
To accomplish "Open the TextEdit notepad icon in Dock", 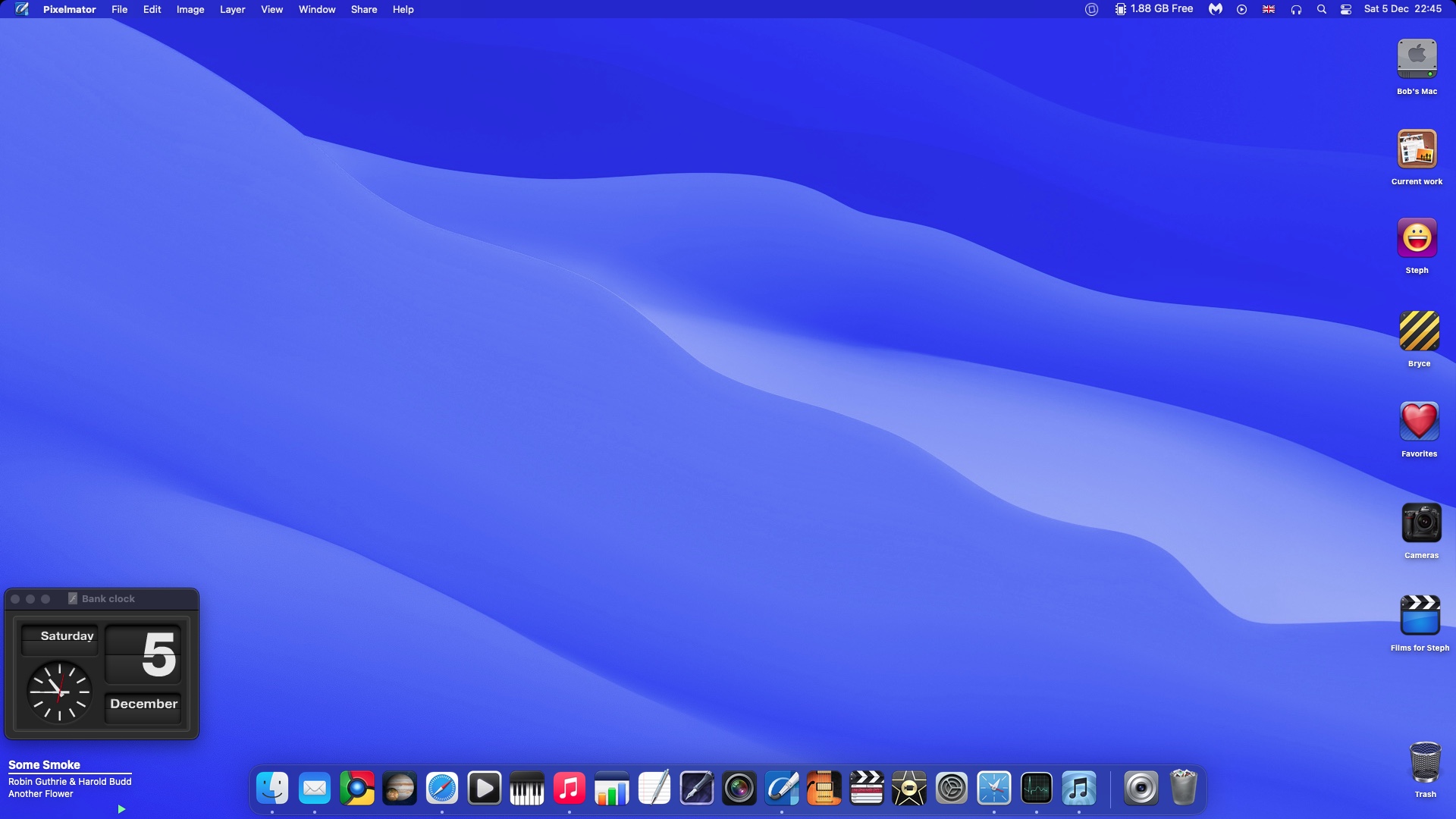I will coord(654,789).
